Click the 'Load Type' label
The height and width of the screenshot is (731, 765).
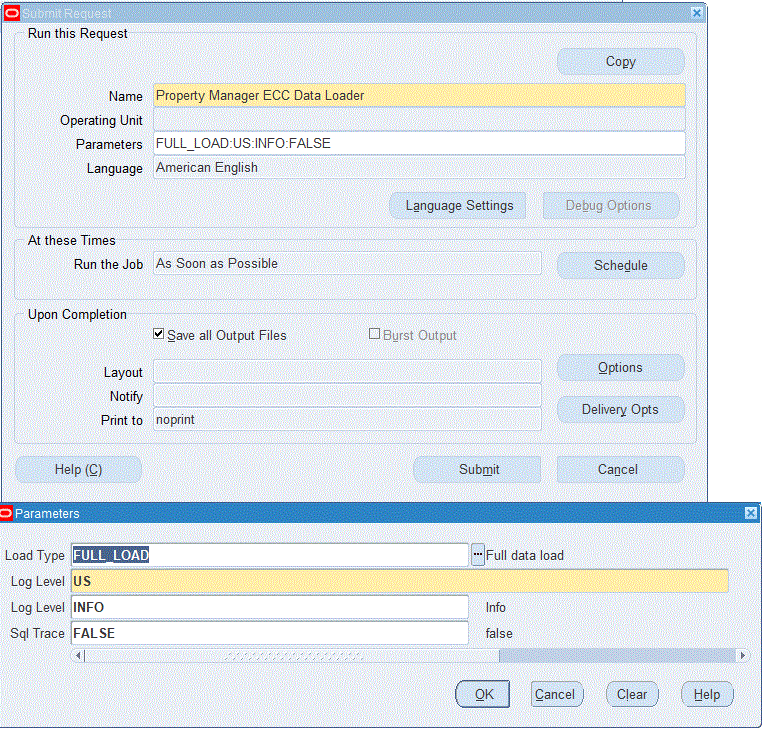pyautogui.click(x=35, y=555)
